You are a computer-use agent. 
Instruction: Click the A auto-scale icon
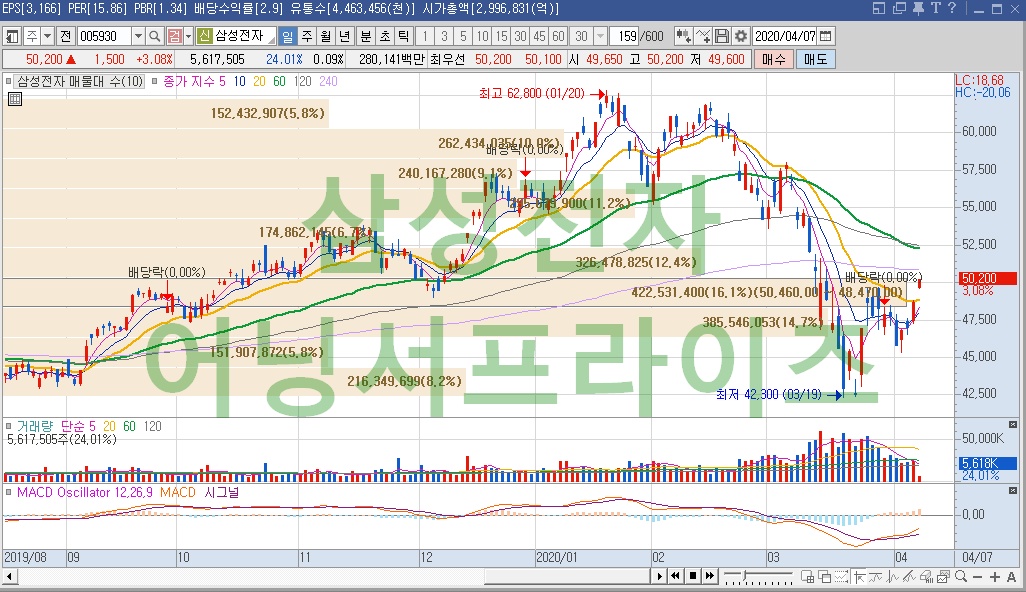pyautogui.click(x=1012, y=577)
